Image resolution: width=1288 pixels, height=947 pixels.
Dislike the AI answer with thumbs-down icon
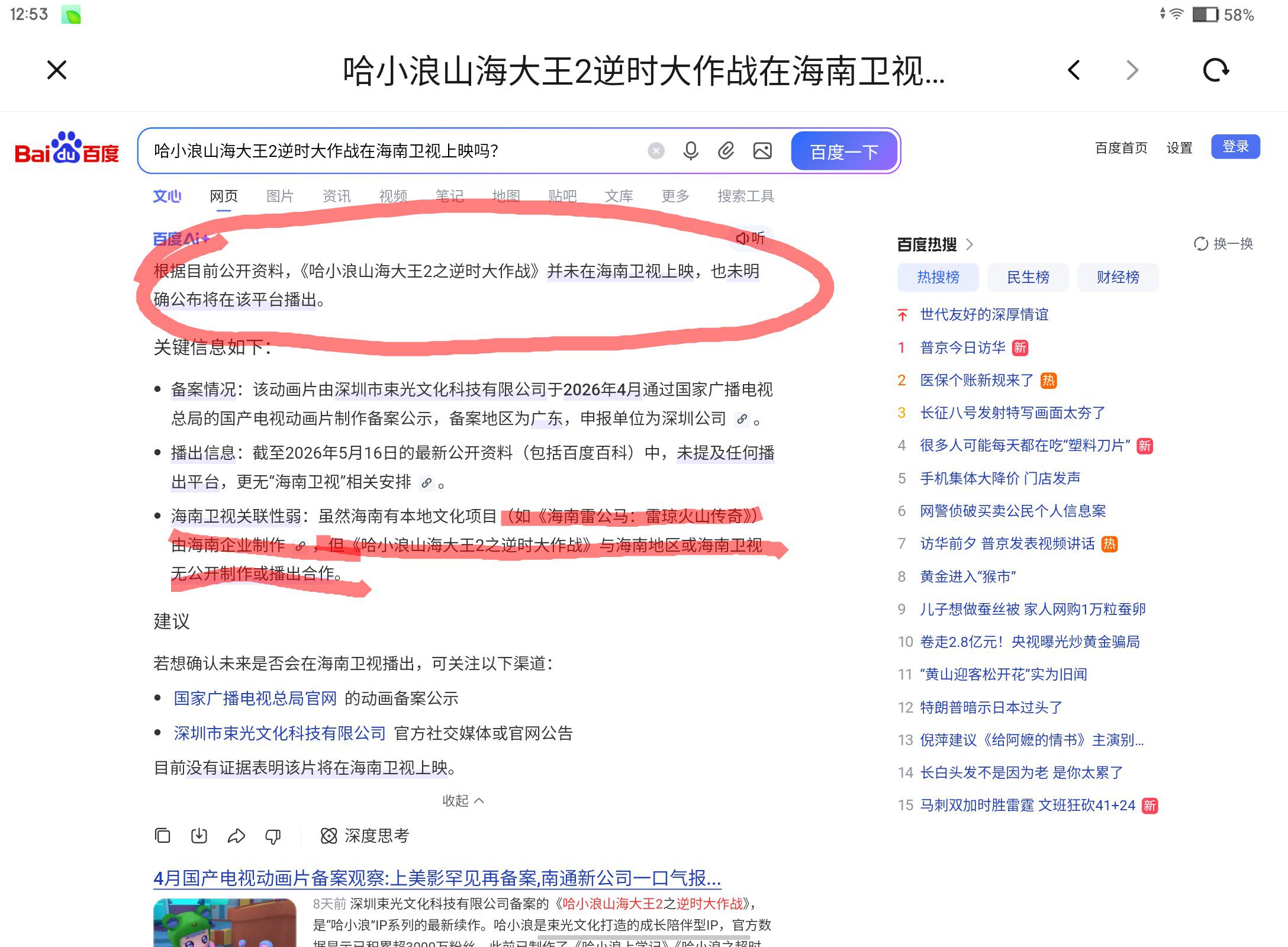pyautogui.click(x=273, y=836)
